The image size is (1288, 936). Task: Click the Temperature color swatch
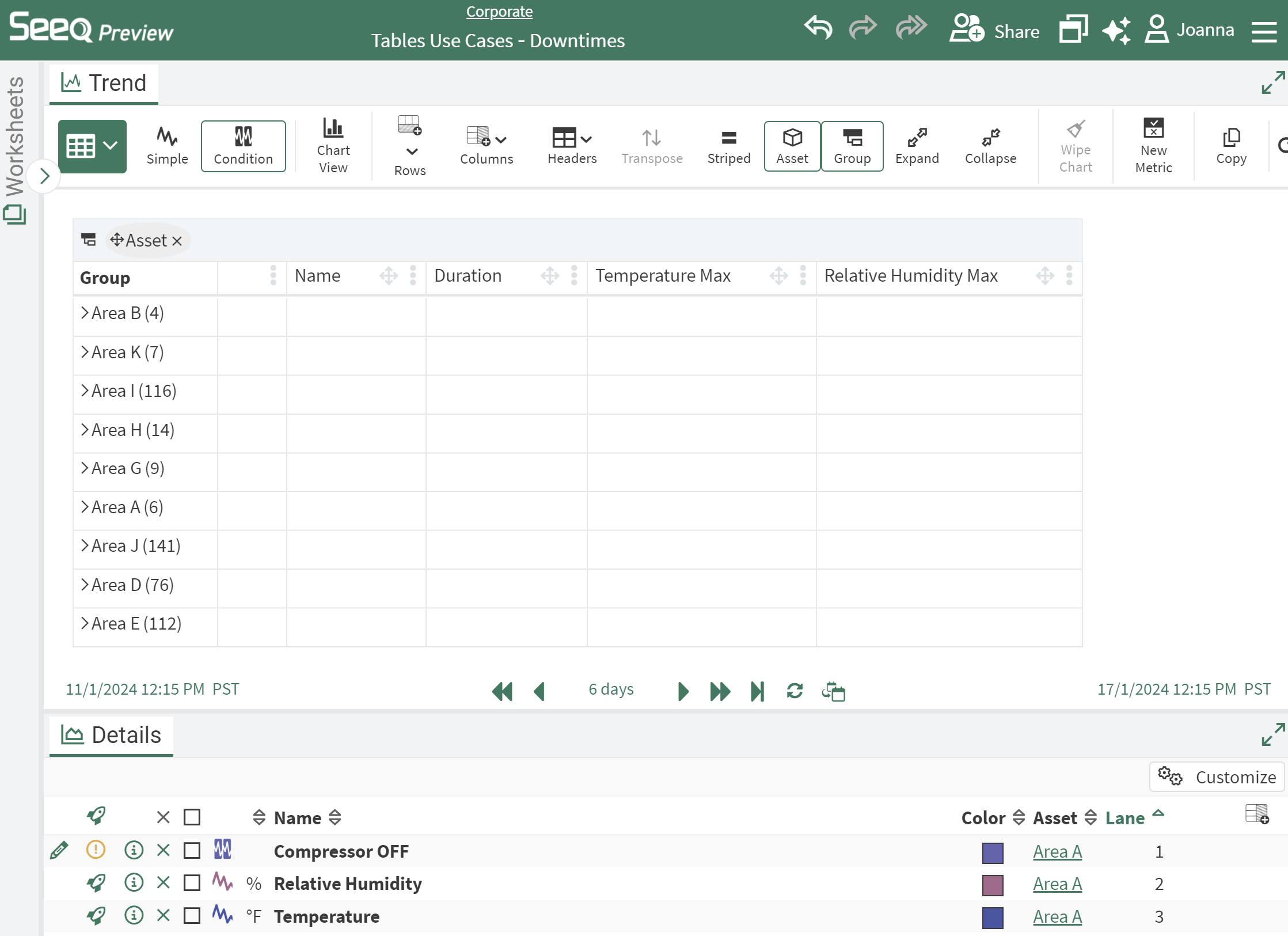(993, 917)
